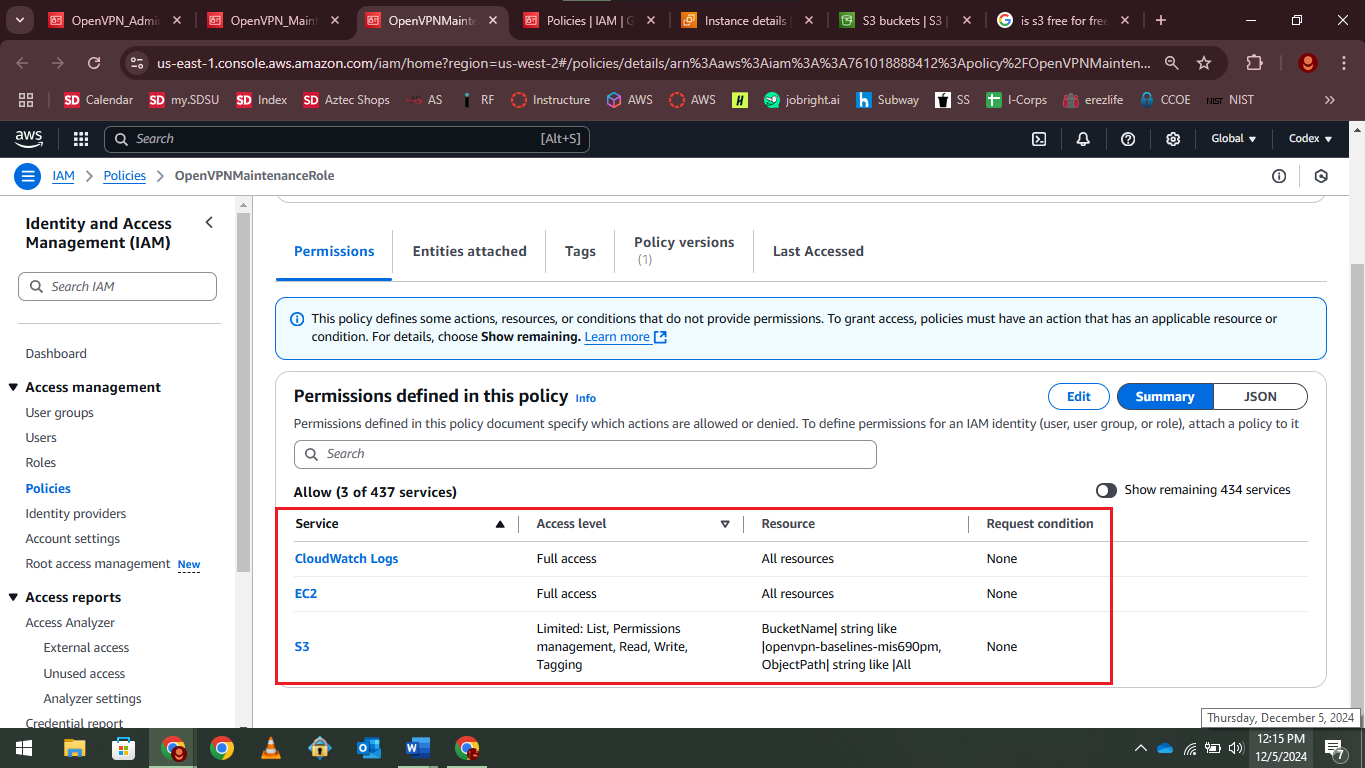
Task: Select the Permissions tab
Action: (x=334, y=252)
